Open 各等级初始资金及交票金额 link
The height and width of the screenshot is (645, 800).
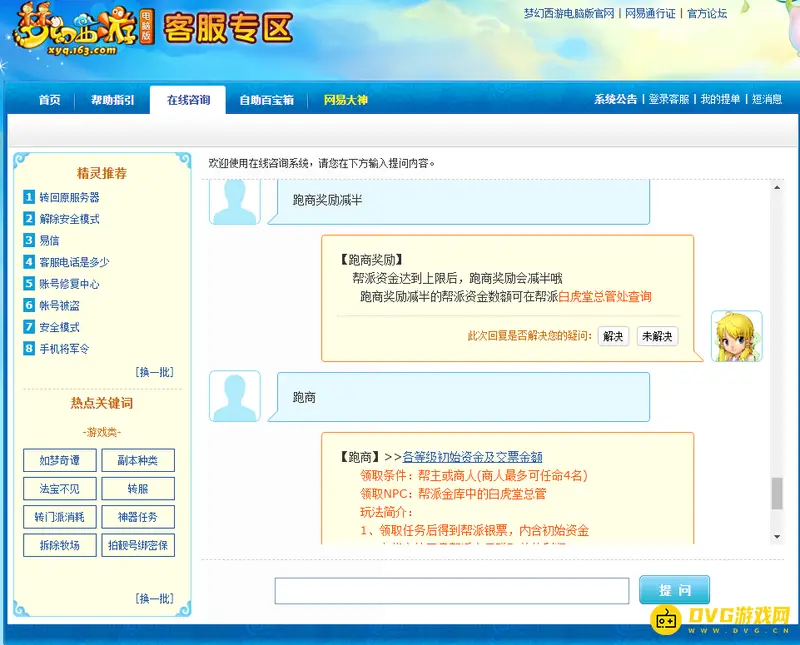point(472,457)
